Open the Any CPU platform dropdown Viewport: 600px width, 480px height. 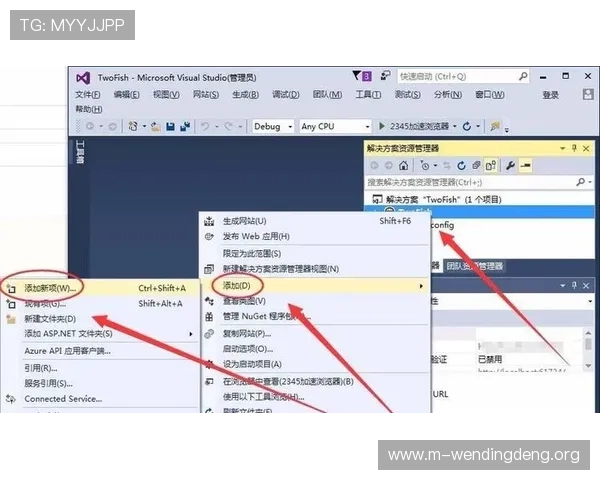click(335, 126)
